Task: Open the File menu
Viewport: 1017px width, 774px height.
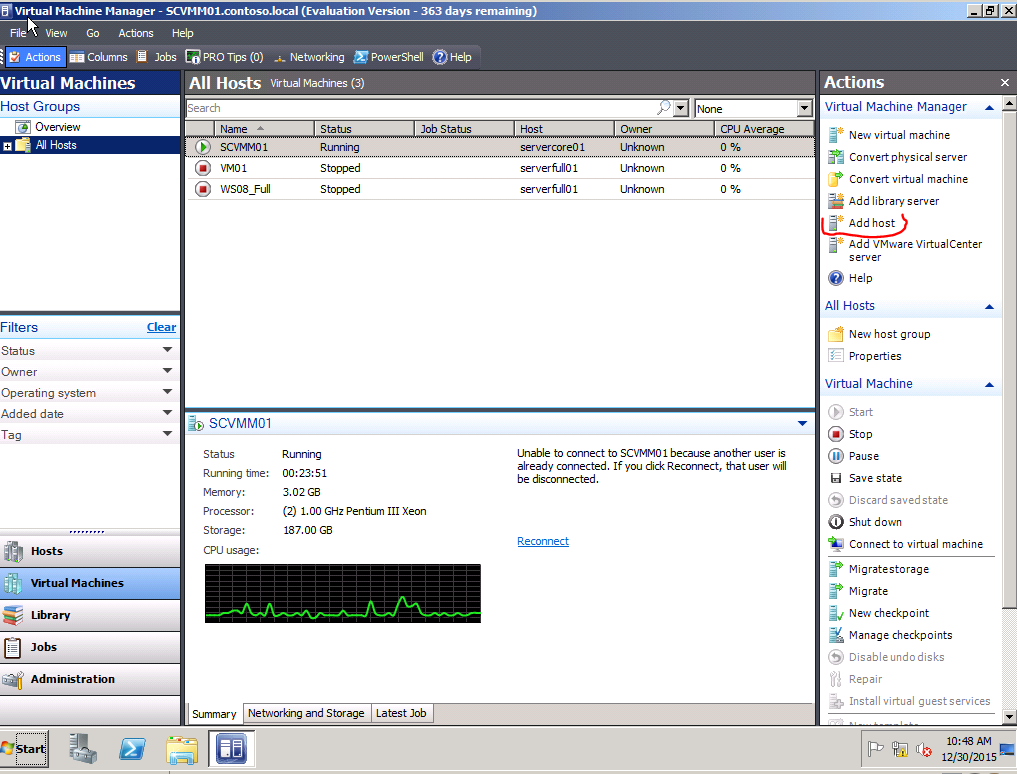Action: (x=18, y=33)
